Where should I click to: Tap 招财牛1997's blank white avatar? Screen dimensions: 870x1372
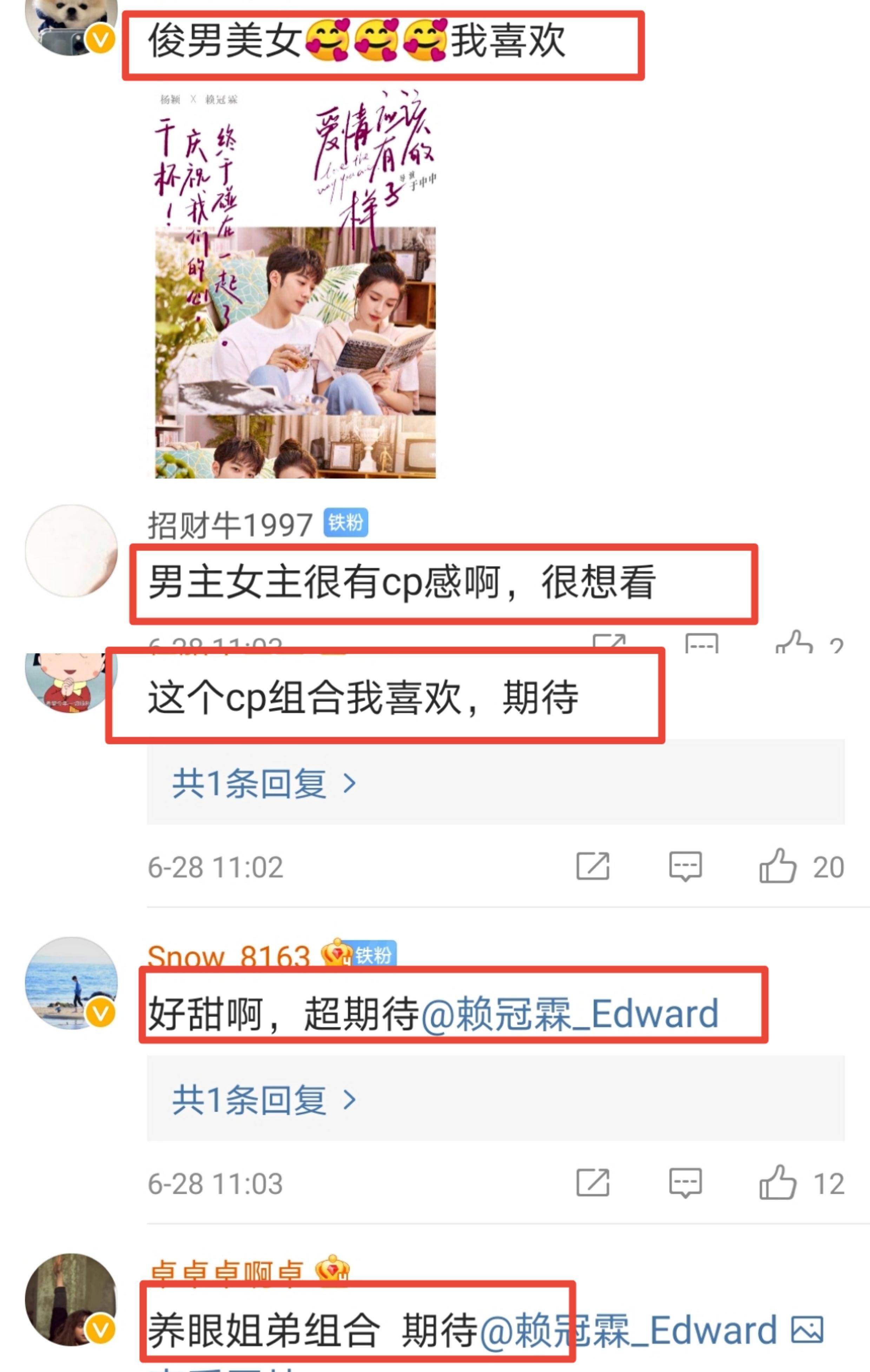[x=71, y=551]
